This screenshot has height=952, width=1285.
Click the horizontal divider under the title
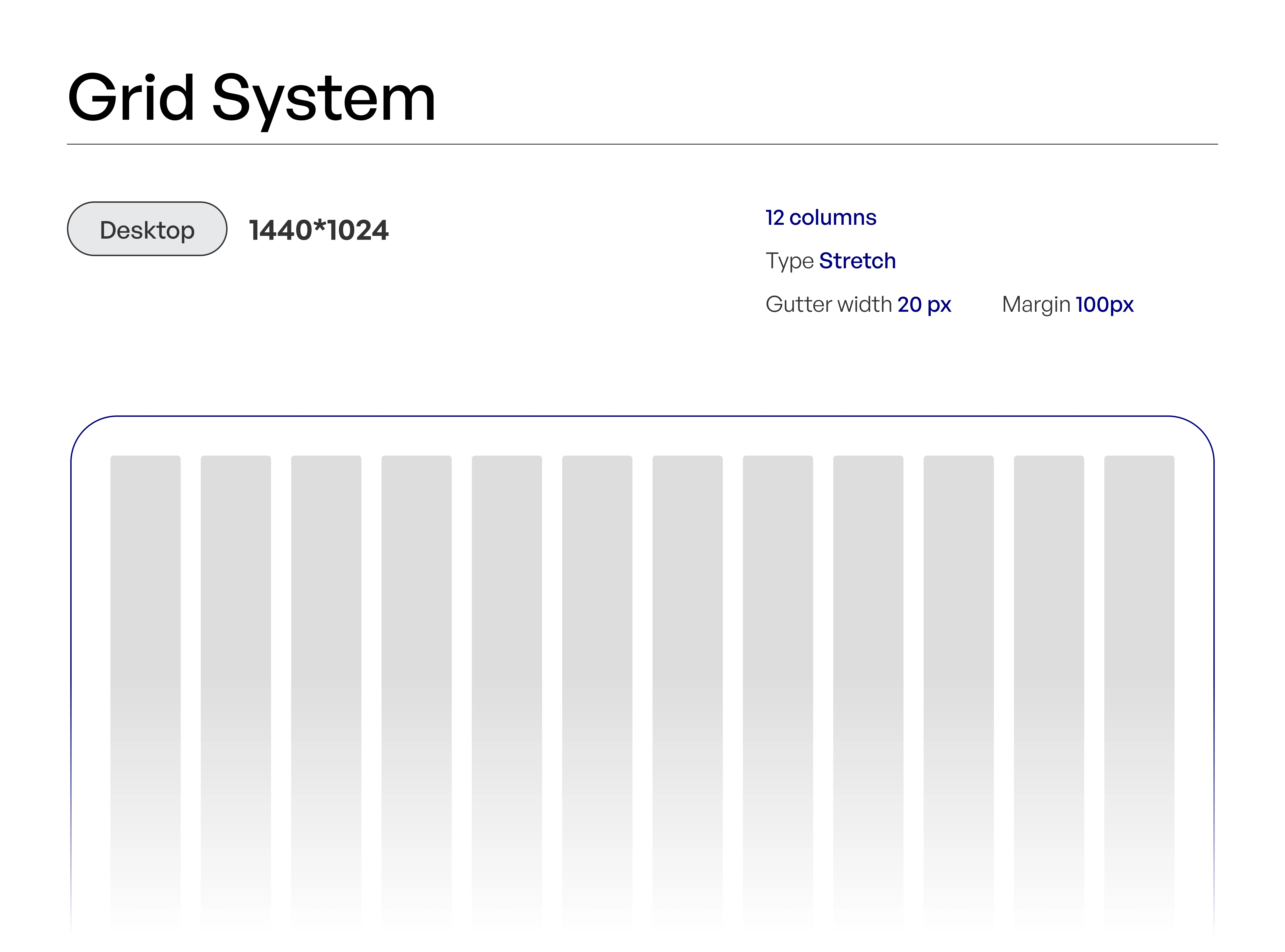coord(642,144)
